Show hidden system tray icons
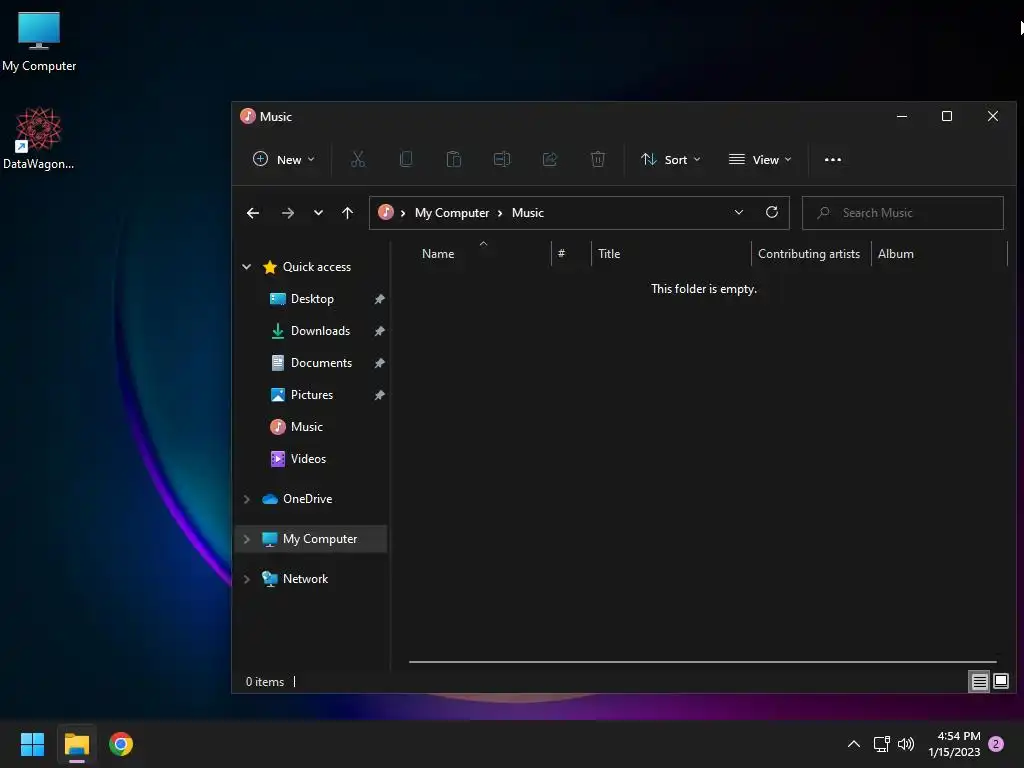Screen dimensions: 1024x768 854,744
